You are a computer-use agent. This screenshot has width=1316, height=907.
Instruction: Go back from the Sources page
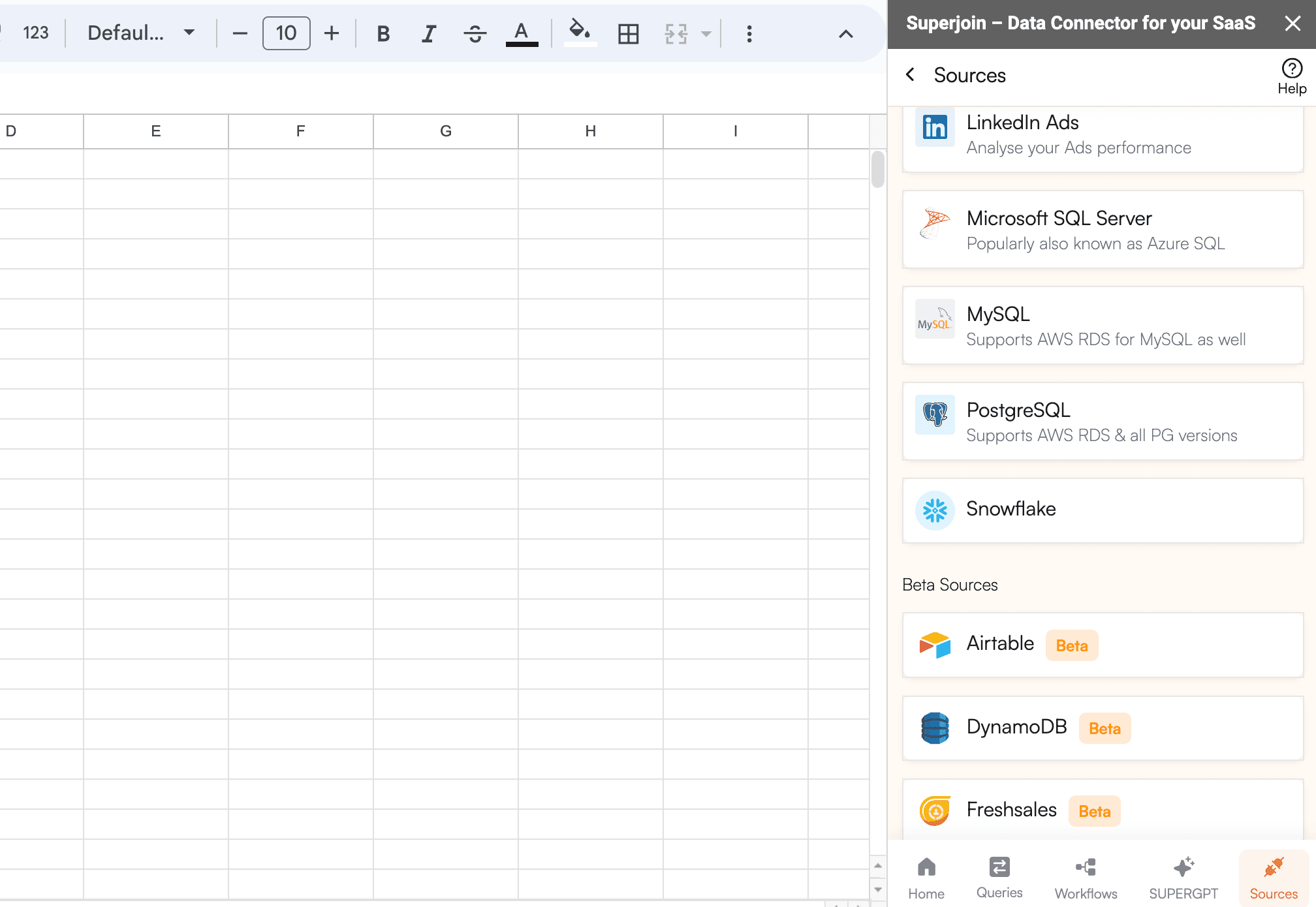coord(911,74)
